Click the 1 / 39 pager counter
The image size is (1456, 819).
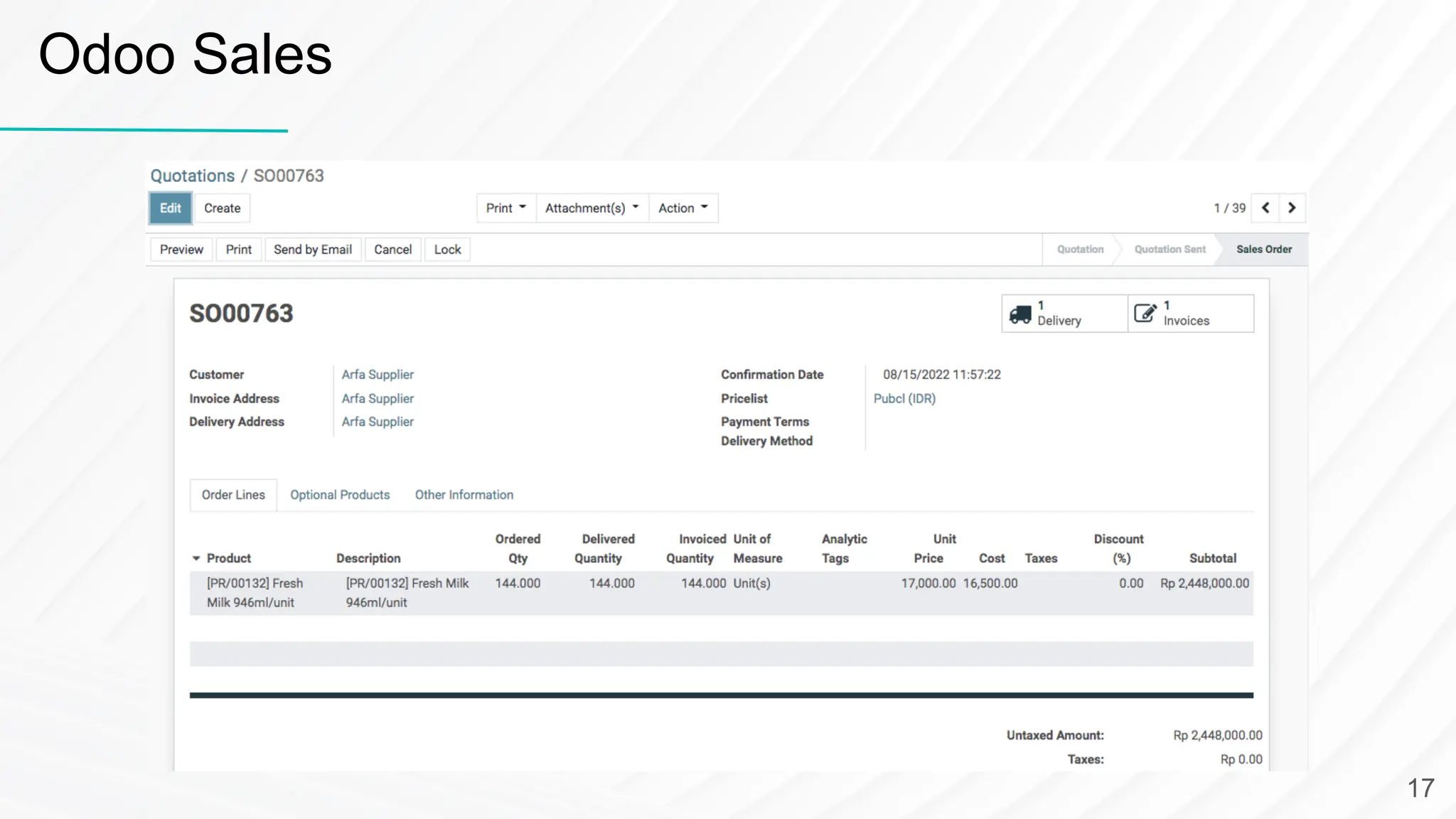(x=1230, y=208)
